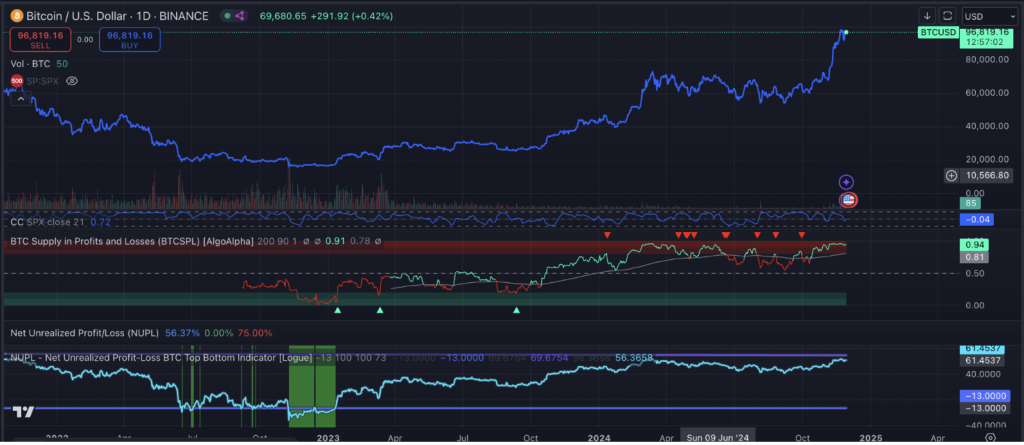Click the square frame icon beside USD
This screenshot has width=1024, height=445.
(947, 16)
